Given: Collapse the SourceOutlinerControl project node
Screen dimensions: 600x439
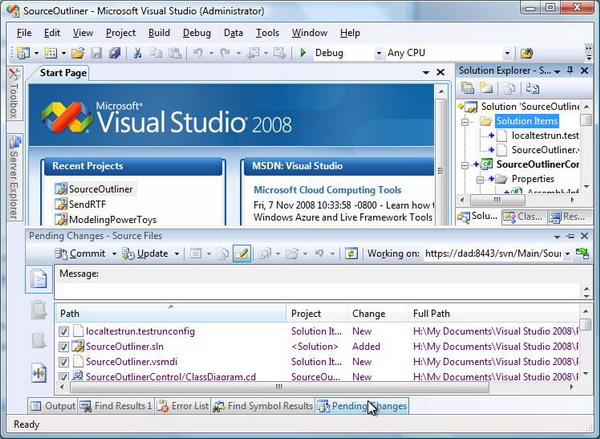Looking at the screenshot, I should (x=465, y=165).
